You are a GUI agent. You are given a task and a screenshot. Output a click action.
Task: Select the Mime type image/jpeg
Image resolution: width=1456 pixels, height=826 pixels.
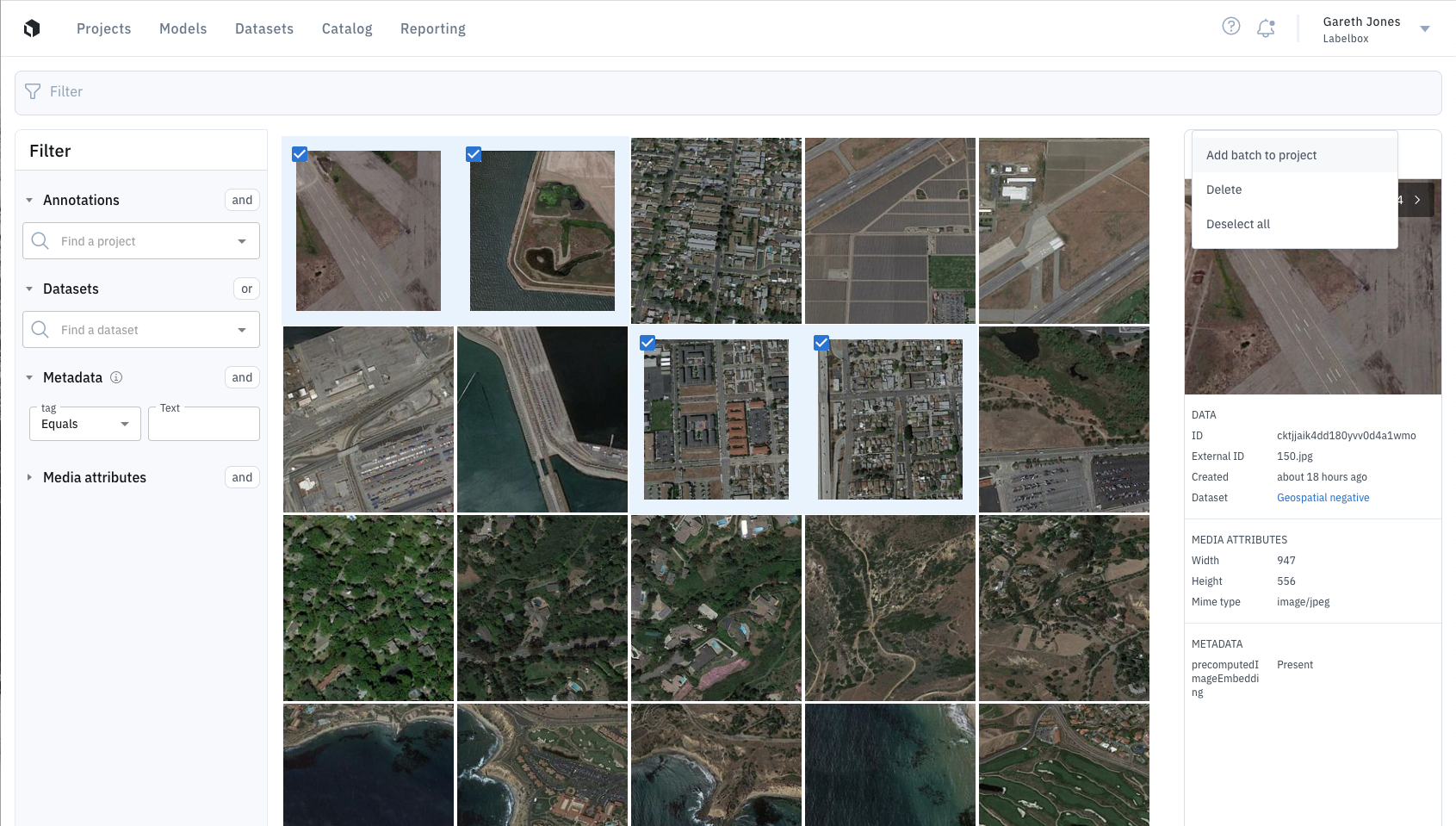pos(1303,602)
